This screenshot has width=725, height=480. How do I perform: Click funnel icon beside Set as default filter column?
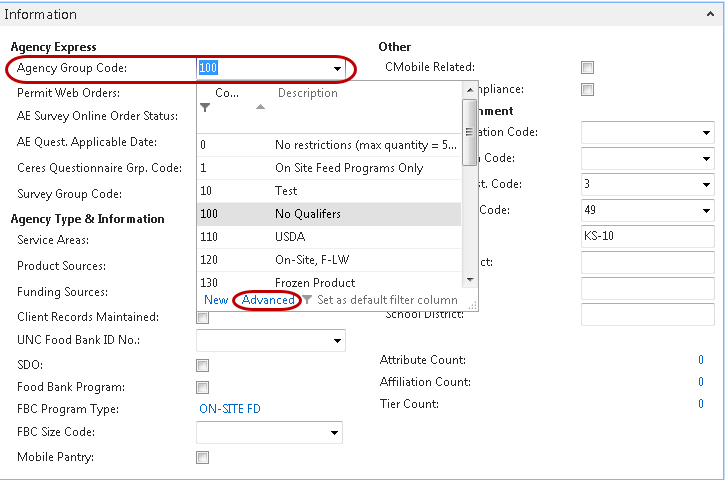coord(307,300)
